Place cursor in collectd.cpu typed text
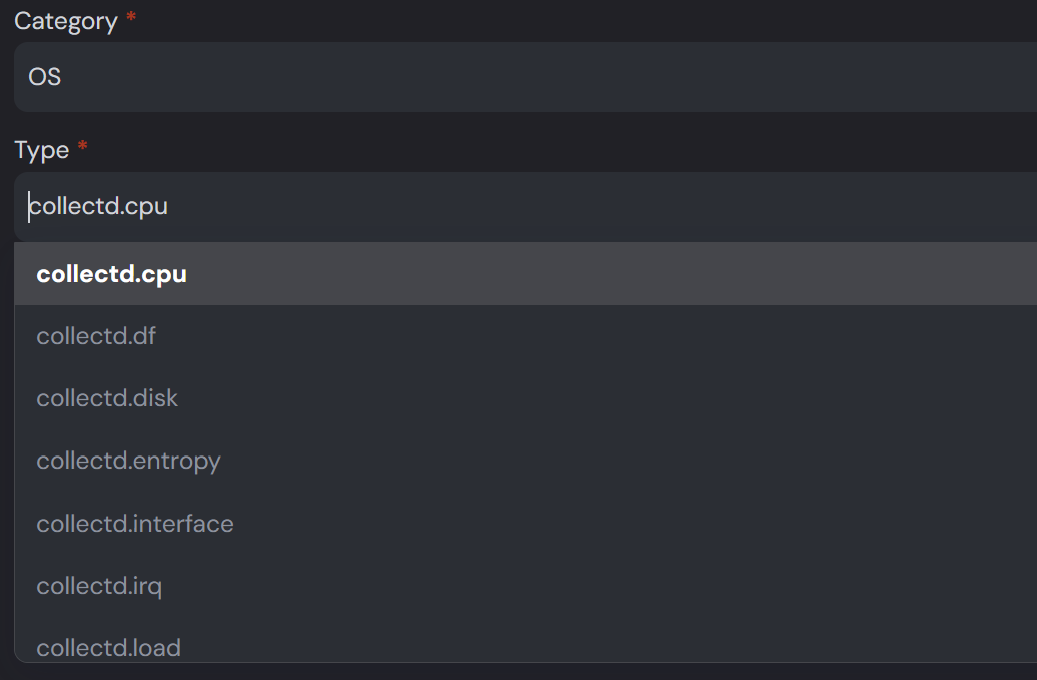Image resolution: width=1037 pixels, height=680 pixels. (x=99, y=206)
